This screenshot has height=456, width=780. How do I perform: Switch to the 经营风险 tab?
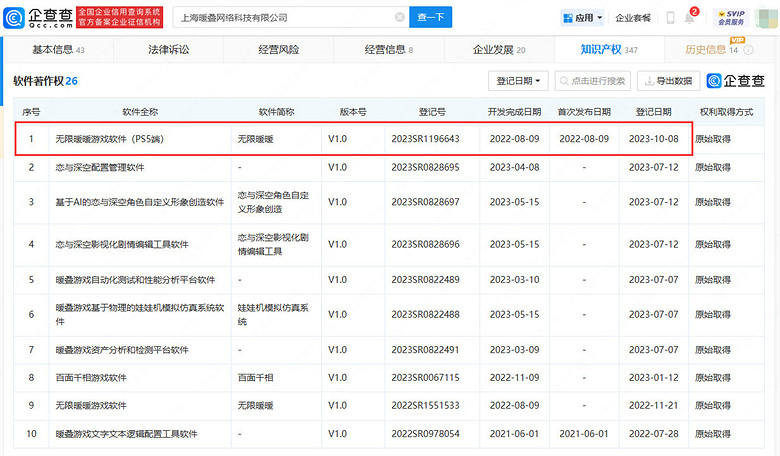(277, 49)
